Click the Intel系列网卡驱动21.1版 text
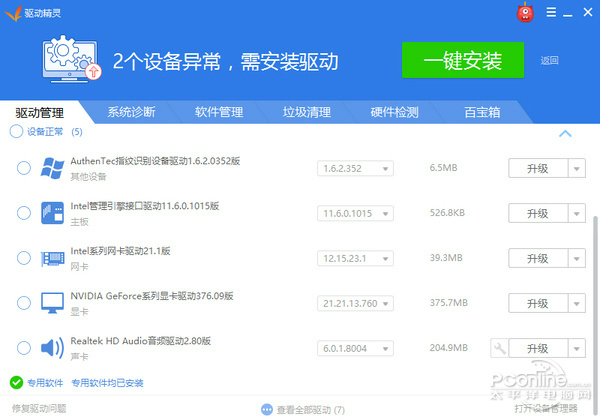The height and width of the screenshot is (420, 600). click(120, 251)
